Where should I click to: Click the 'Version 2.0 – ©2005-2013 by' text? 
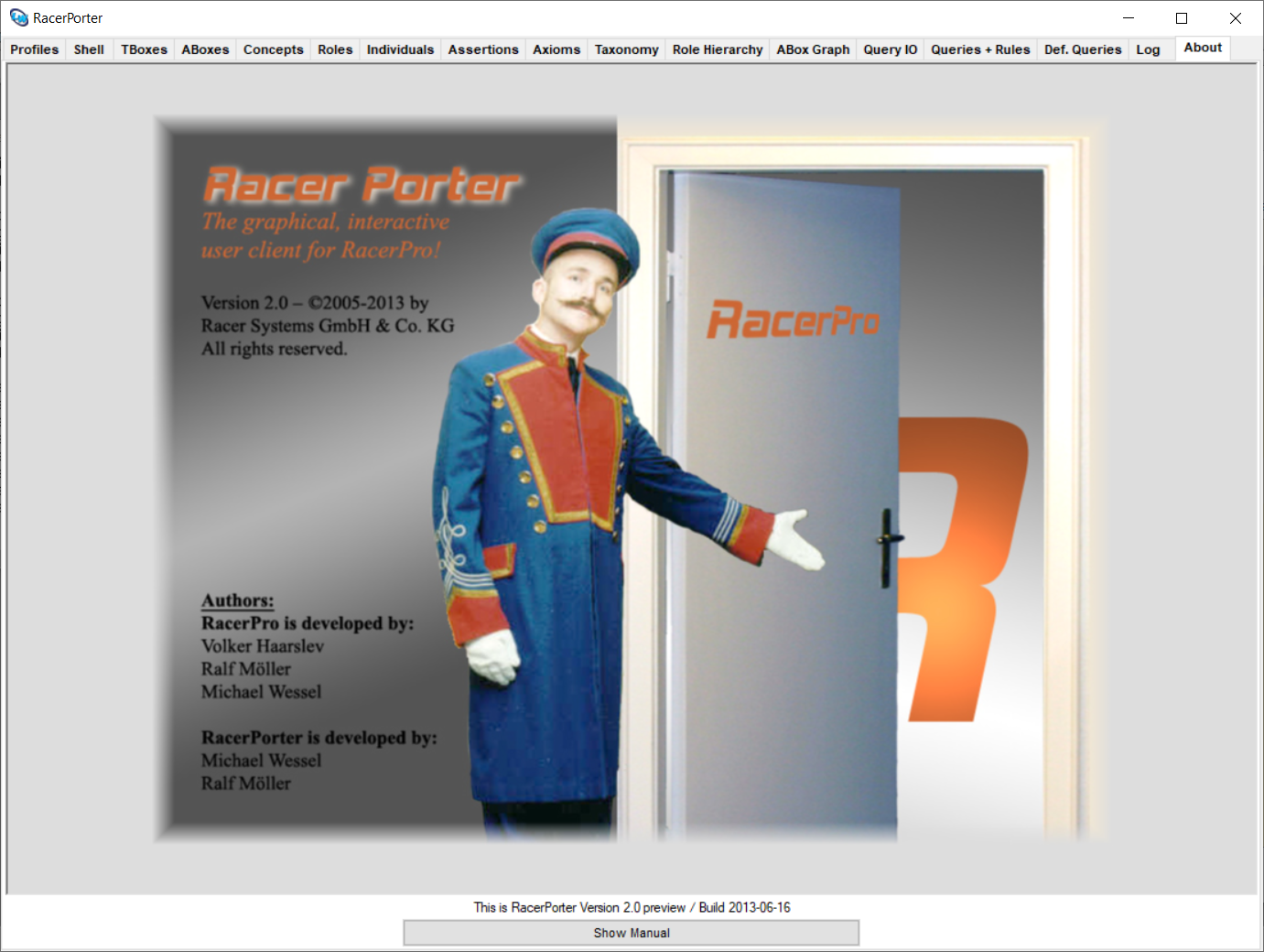(x=315, y=303)
